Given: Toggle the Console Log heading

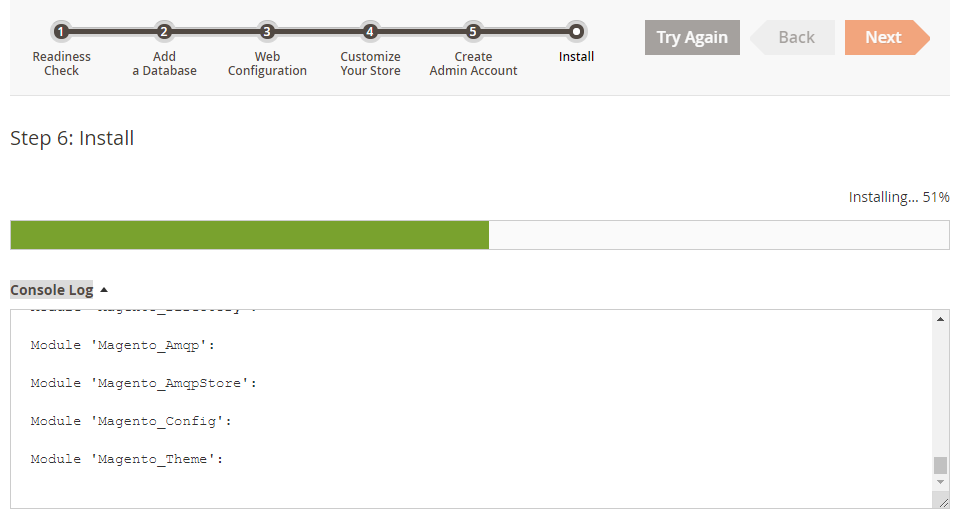Looking at the screenshot, I should (x=51, y=290).
